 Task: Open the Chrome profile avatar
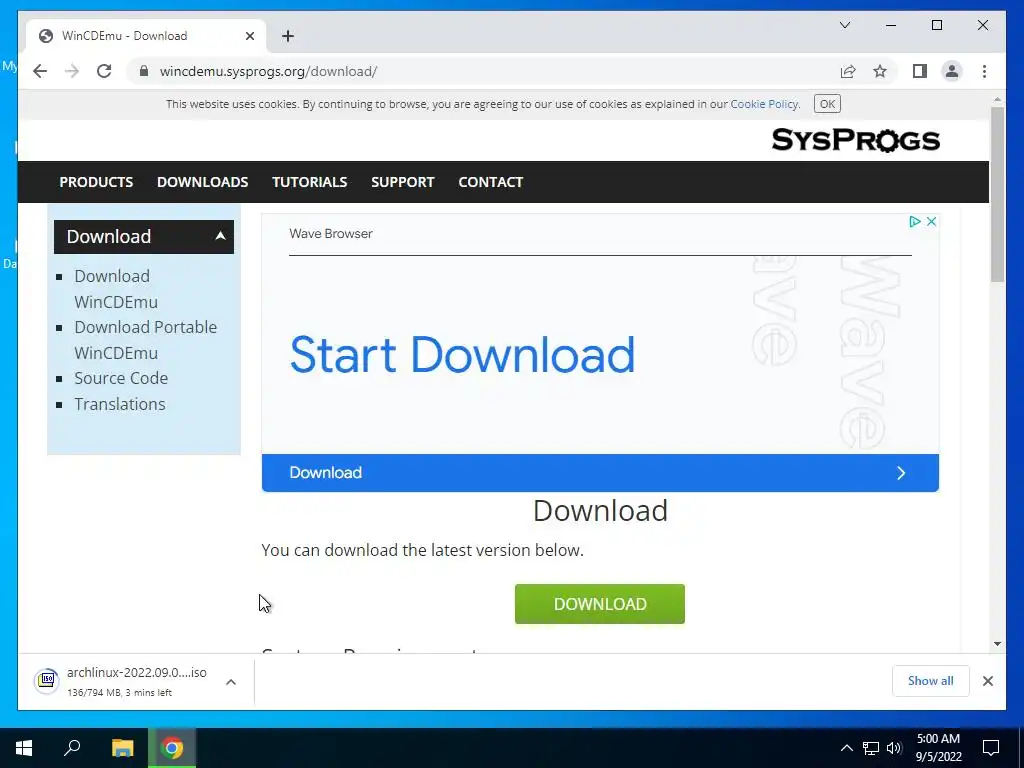952,71
